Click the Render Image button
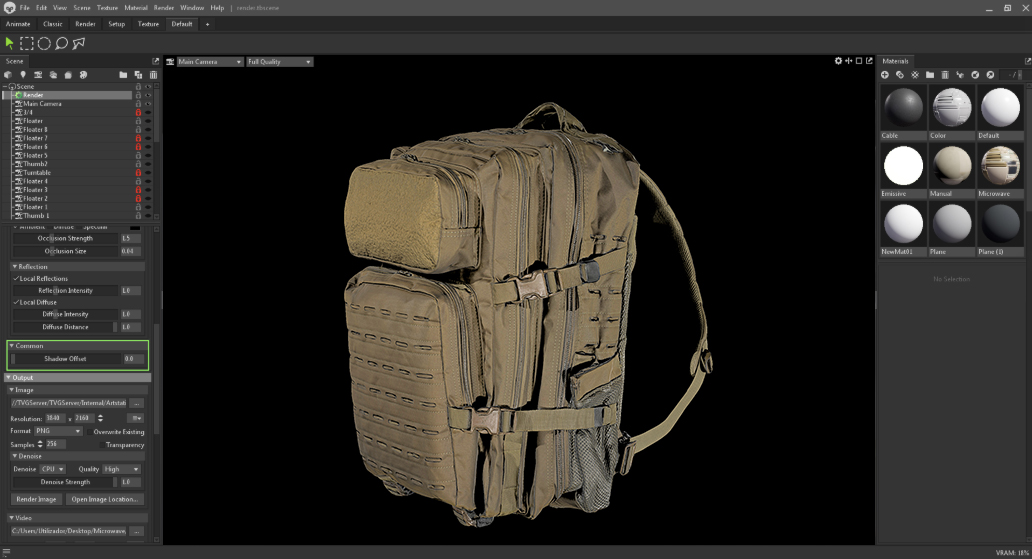The height and width of the screenshot is (559, 1032). [37, 499]
